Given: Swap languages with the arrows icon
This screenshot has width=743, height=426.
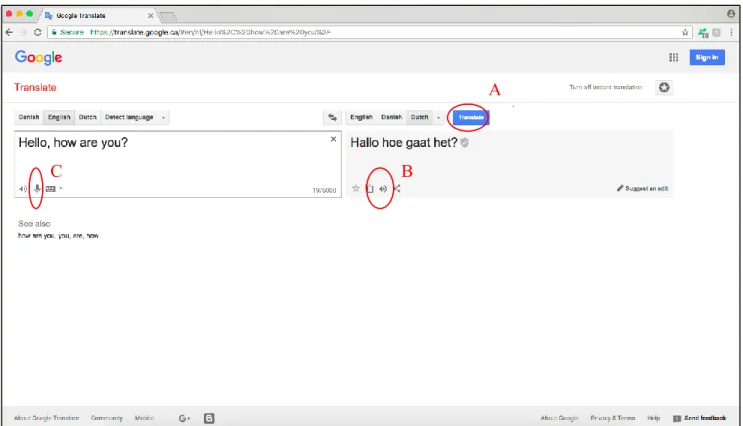Looking at the screenshot, I should 333,117.
